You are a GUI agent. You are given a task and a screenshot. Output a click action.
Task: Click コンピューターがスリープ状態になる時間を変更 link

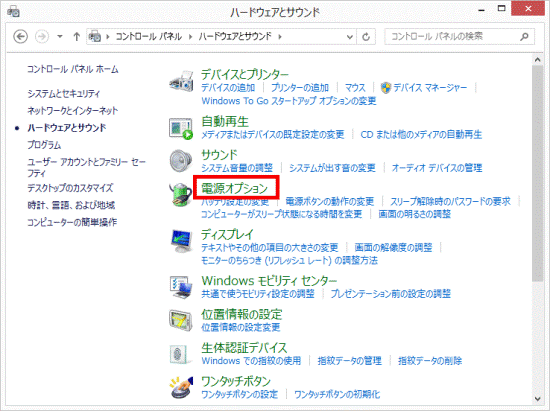281,214
